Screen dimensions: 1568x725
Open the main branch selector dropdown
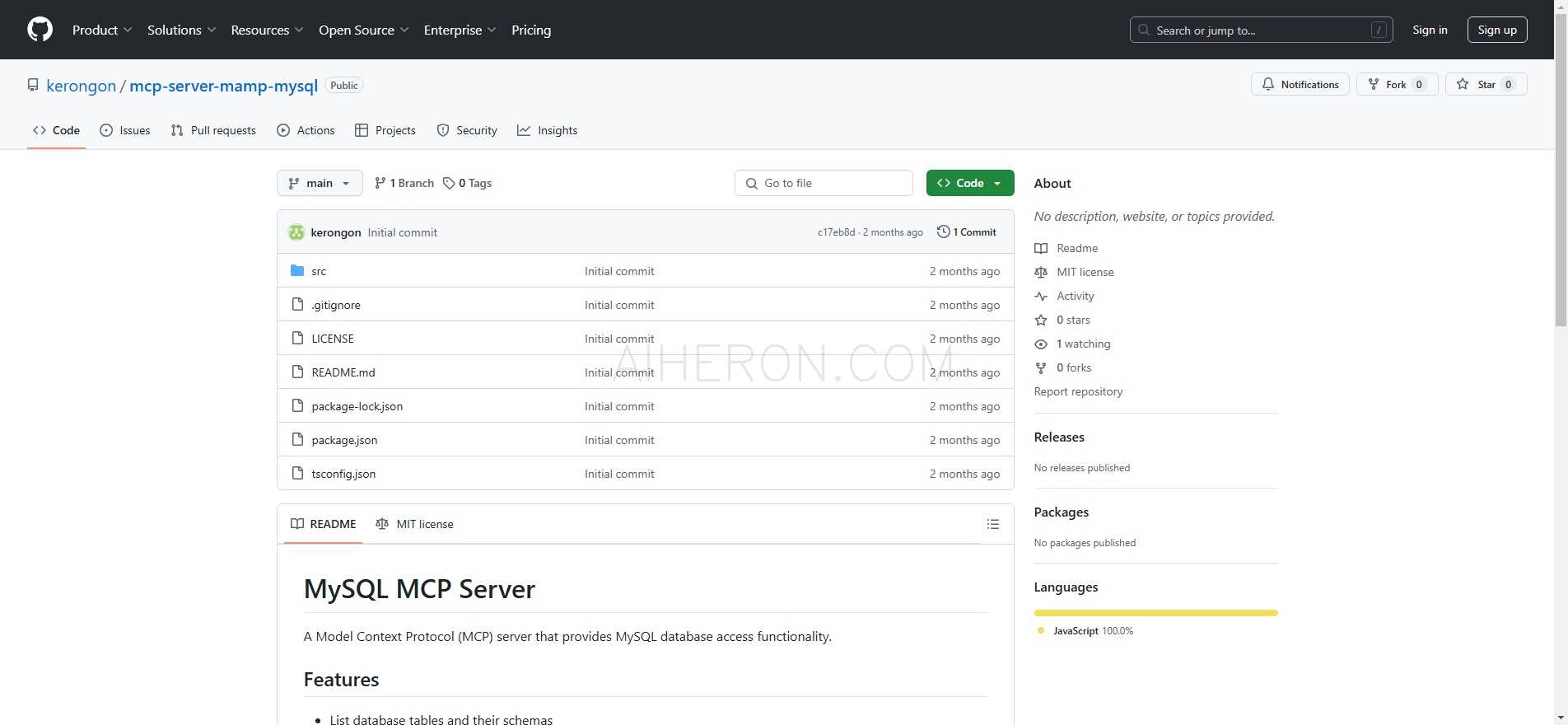[320, 183]
